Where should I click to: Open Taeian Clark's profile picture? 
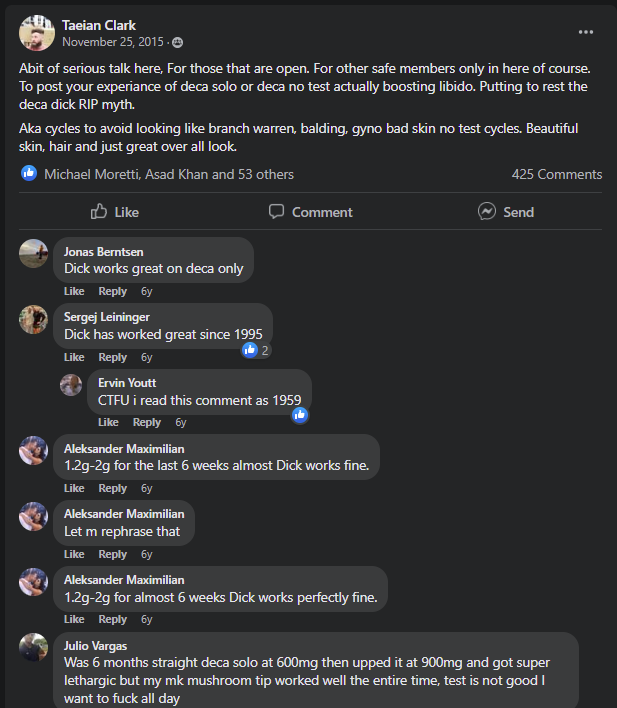point(37,33)
